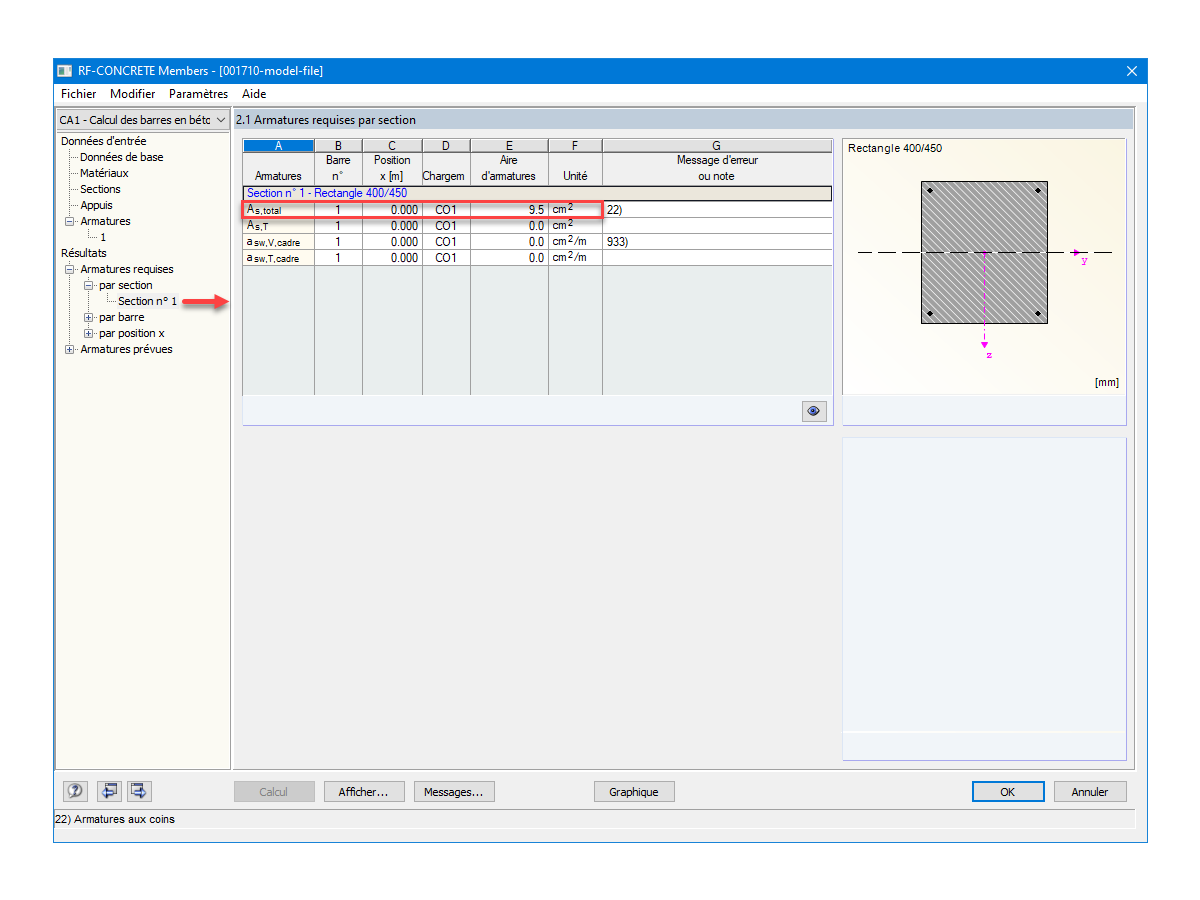The height and width of the screenshot is (900, 1200).
Task: Click the Données d'entrée tree heading
Action: (x=103, y=141)
